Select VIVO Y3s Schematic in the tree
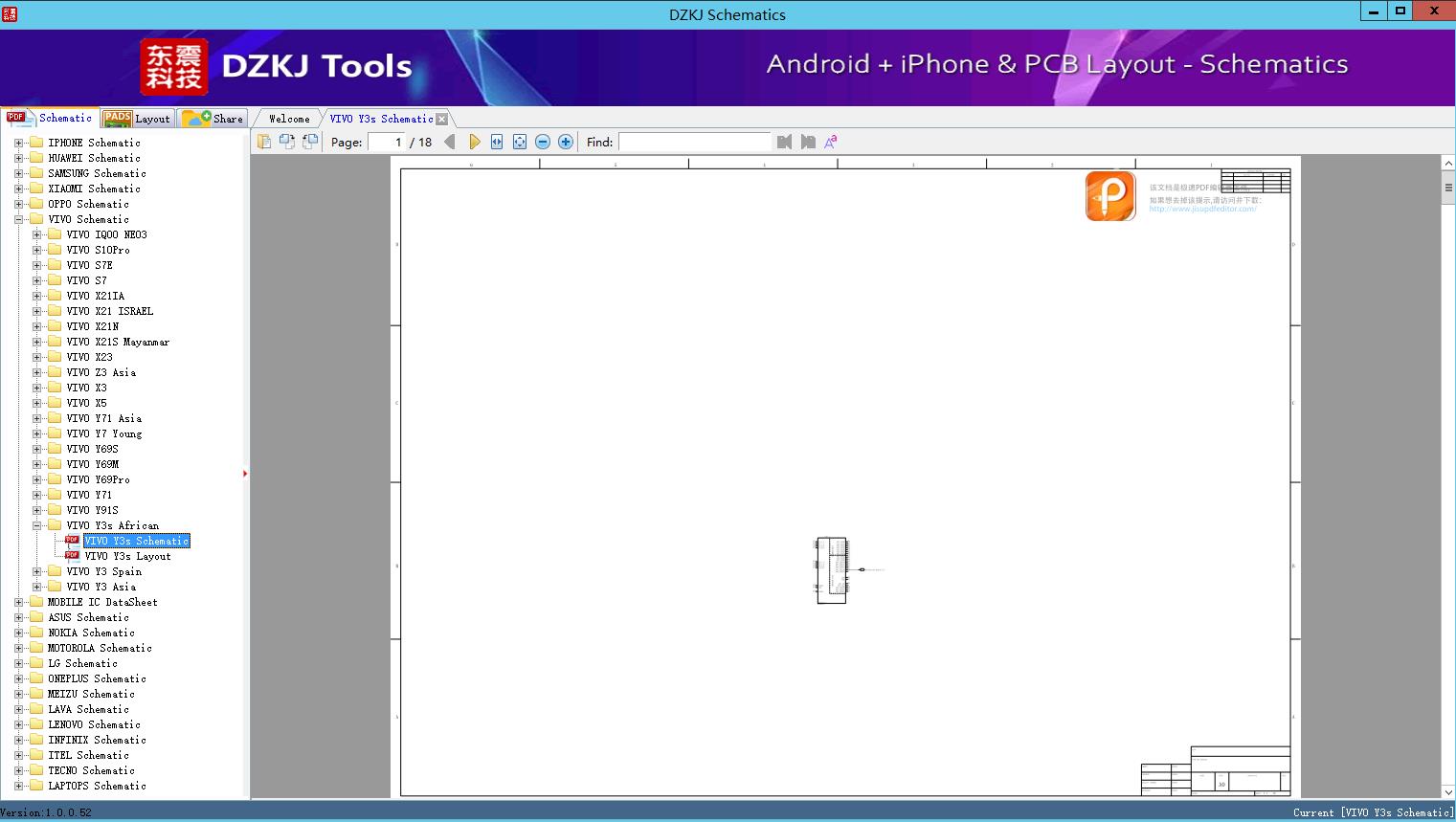1456x822 pixels. pos(137,541)
